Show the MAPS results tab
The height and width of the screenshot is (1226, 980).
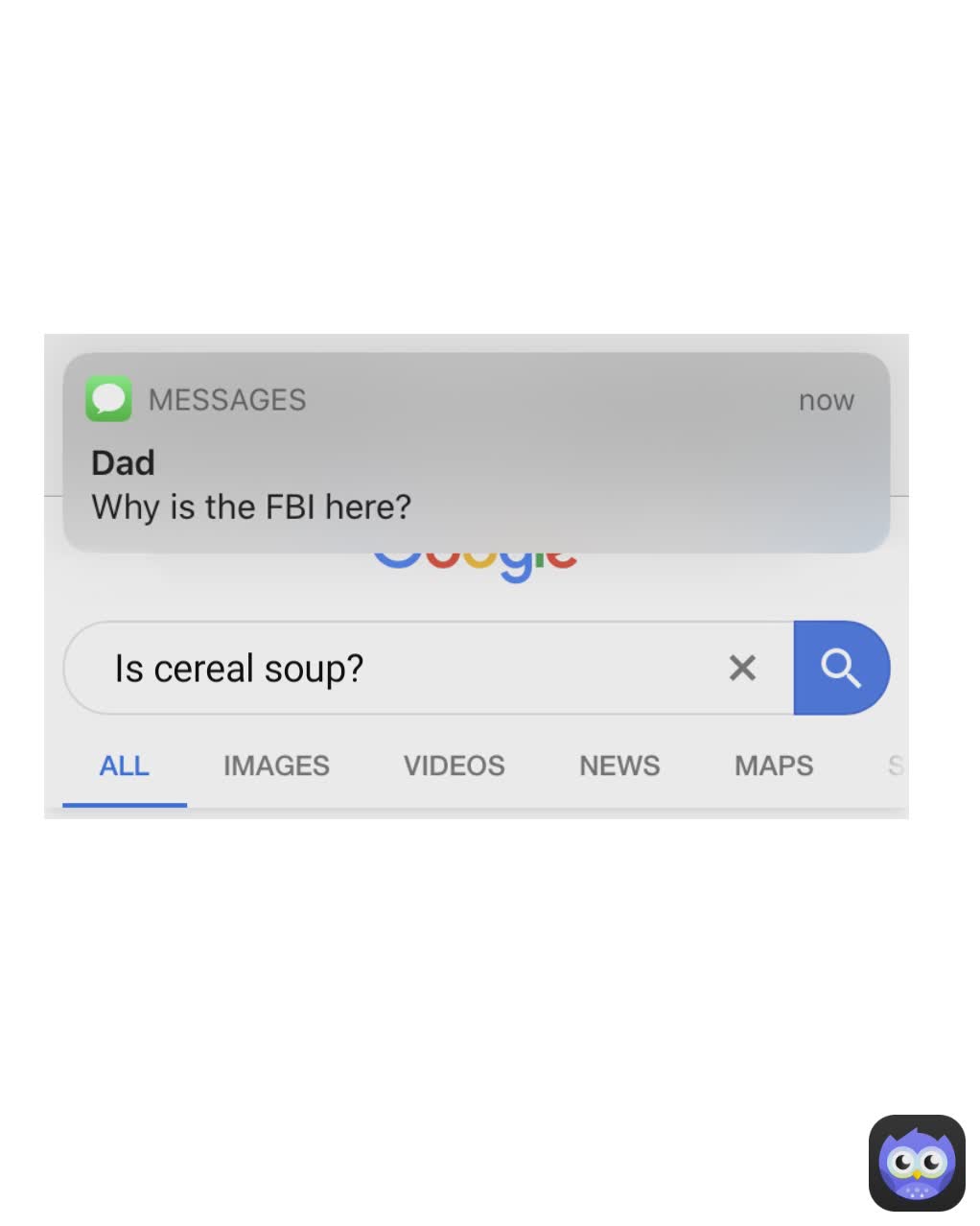pos(774,766)
